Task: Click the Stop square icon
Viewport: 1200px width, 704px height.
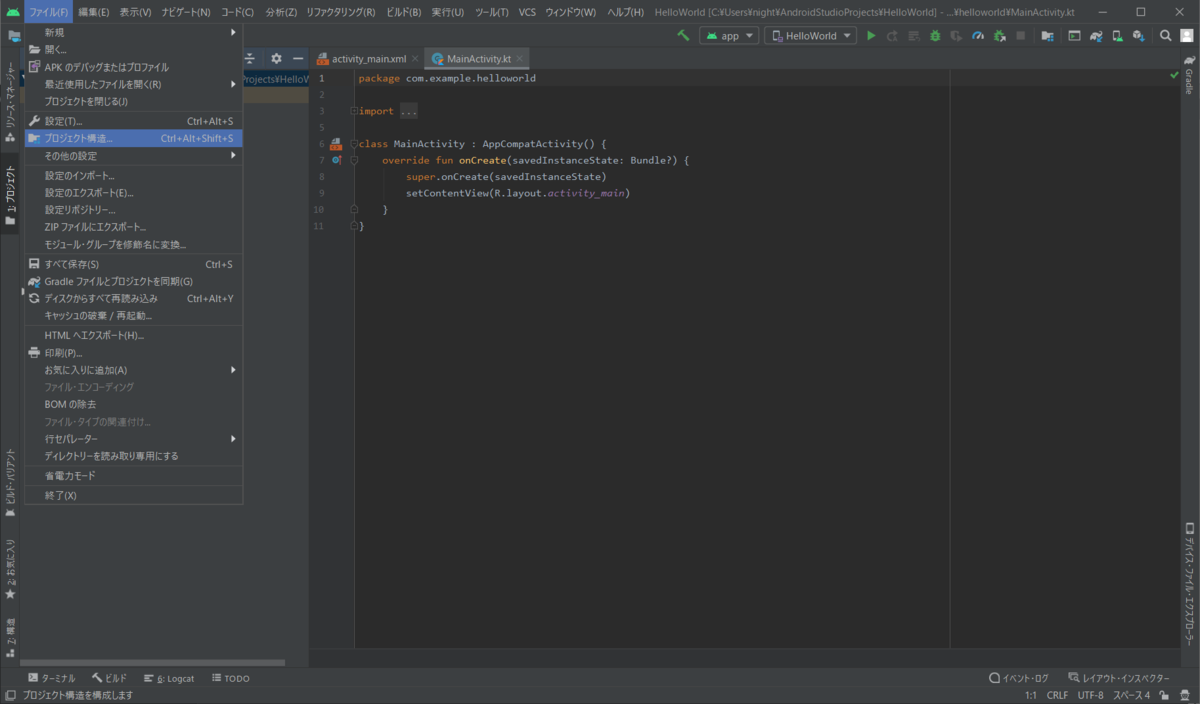Action: [x=1021, y=35]
